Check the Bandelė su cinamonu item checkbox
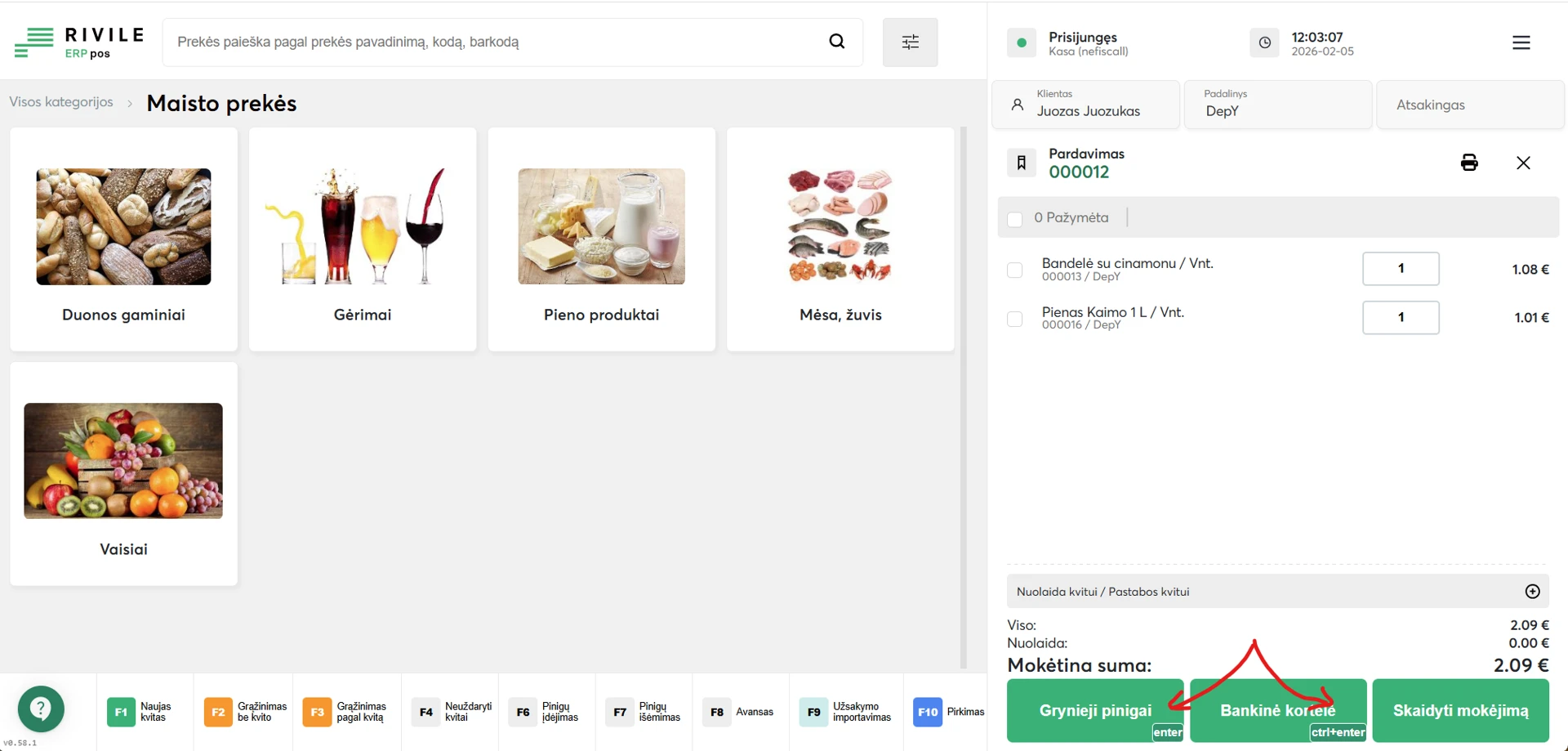The width and height of the screenshot is (1568, 751). 1015,270
